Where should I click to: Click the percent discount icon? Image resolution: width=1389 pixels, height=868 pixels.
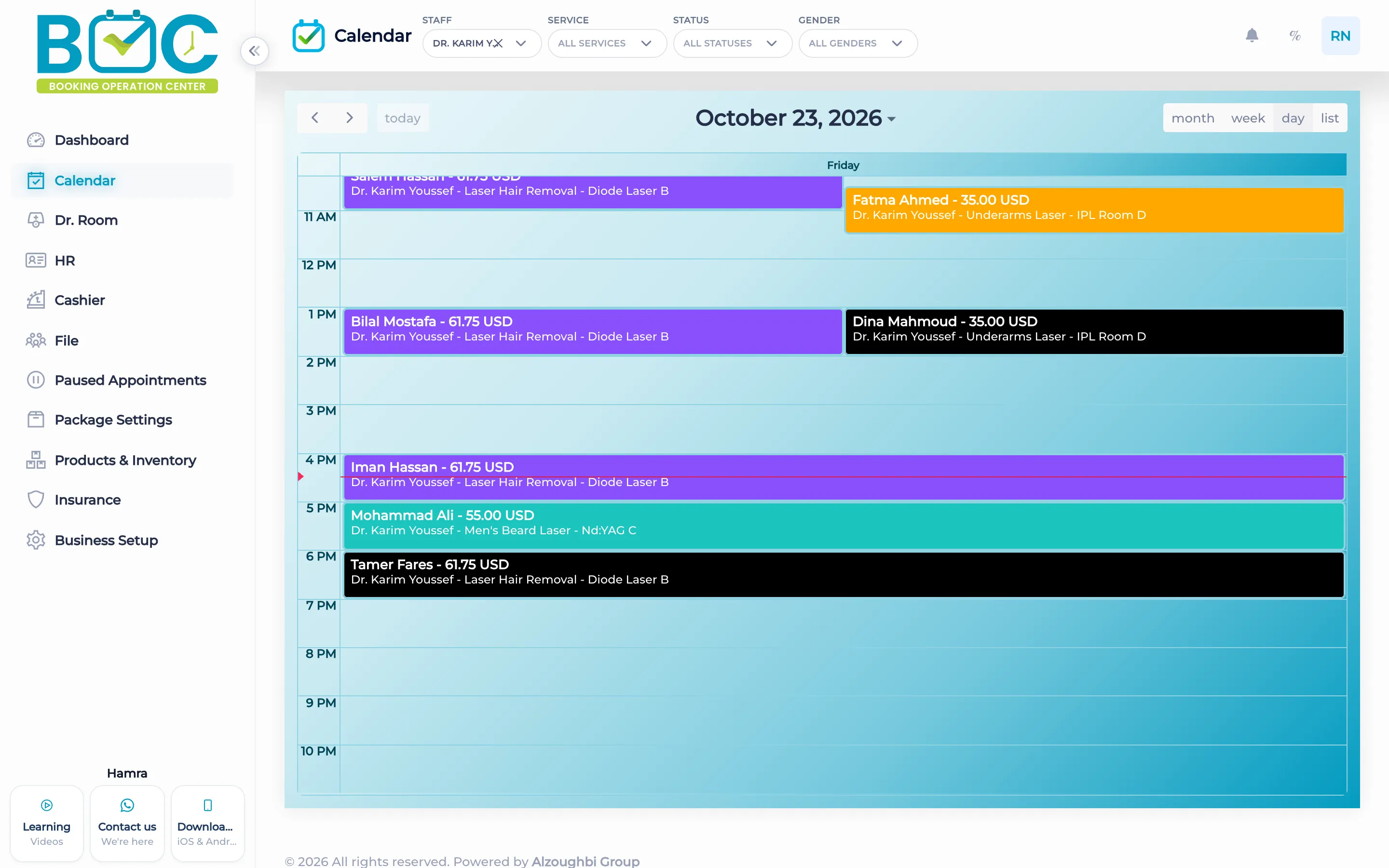tap(1295, 36)
